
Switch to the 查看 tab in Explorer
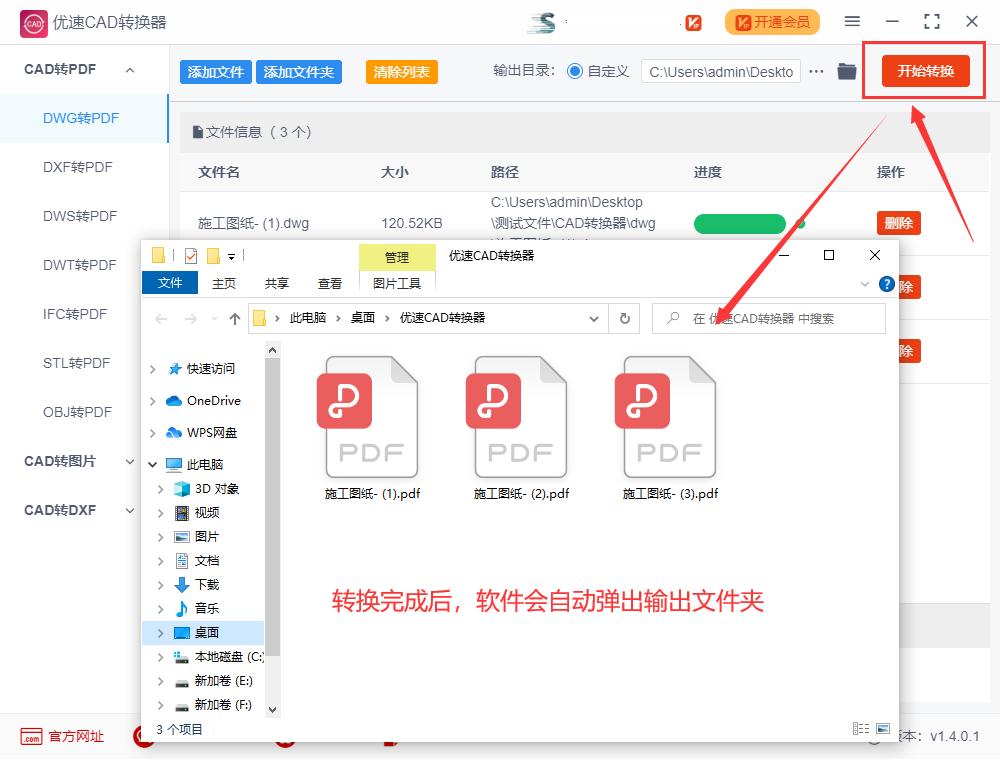tap(329, 283)
